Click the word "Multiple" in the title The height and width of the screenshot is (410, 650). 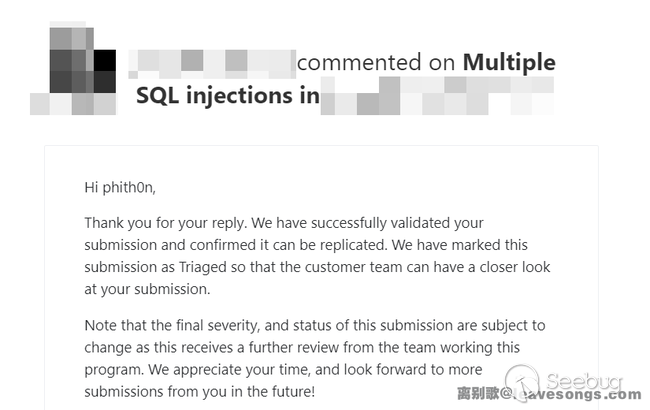coord(508,62)
